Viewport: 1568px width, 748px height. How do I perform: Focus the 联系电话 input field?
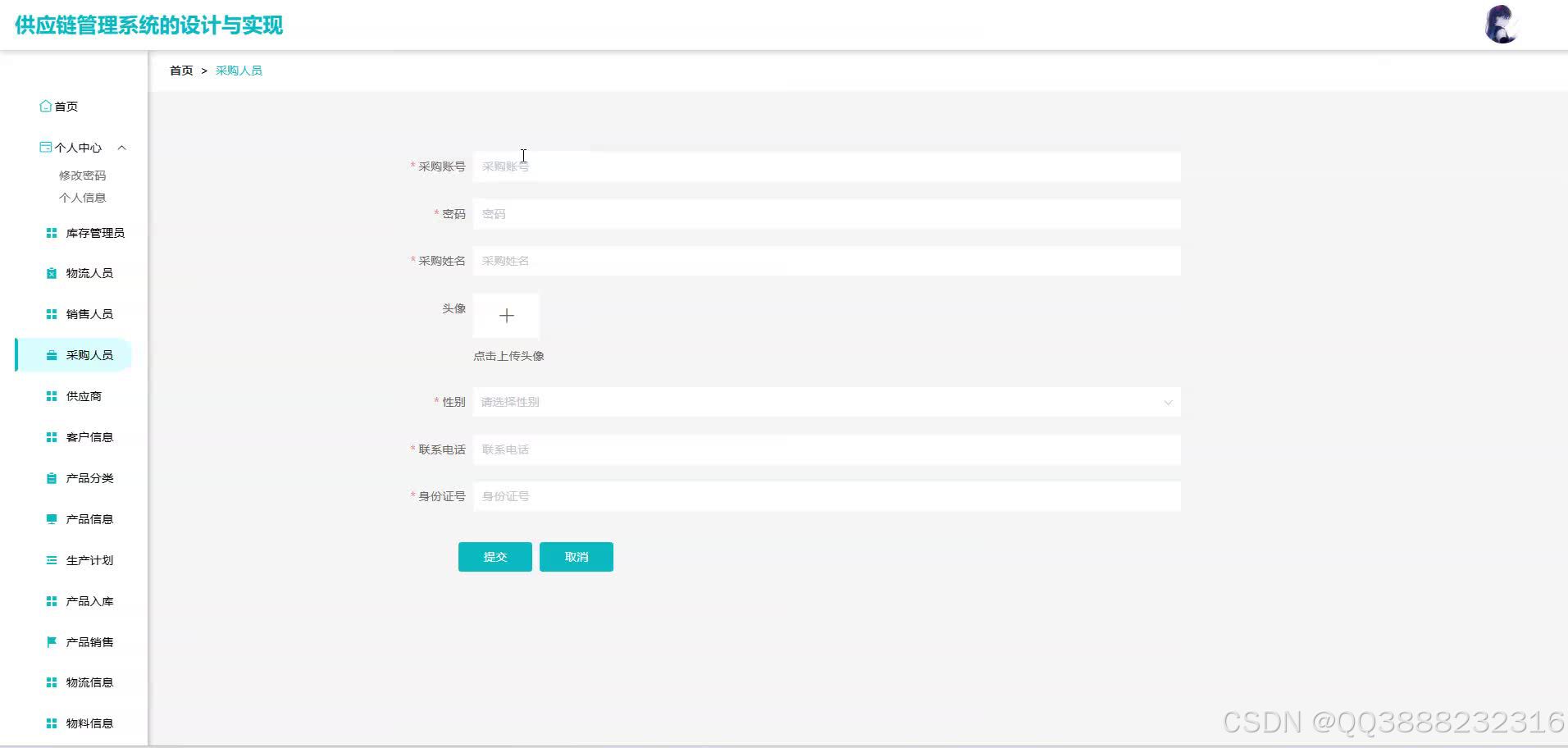pyautogui.click(x=827, y=449)
